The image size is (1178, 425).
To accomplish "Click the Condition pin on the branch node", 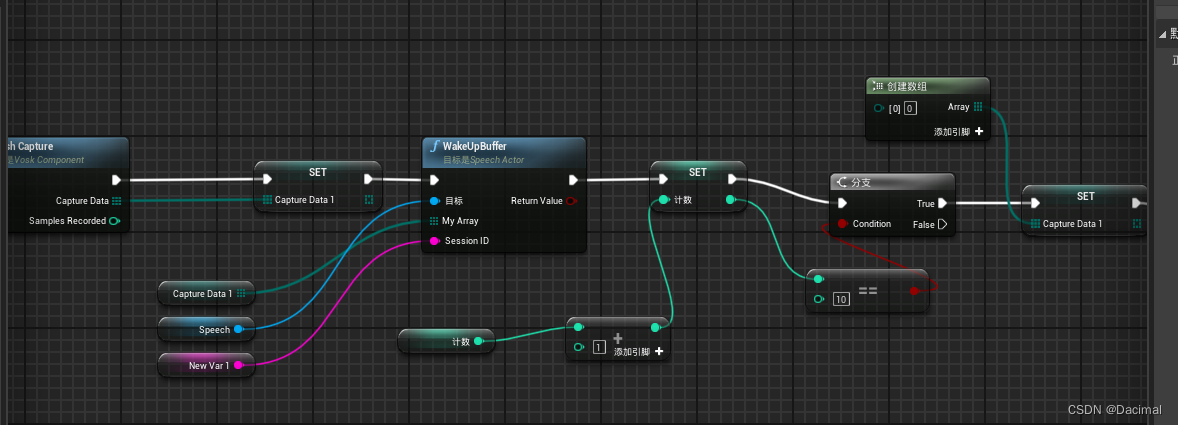I will (x=842, y=224).
